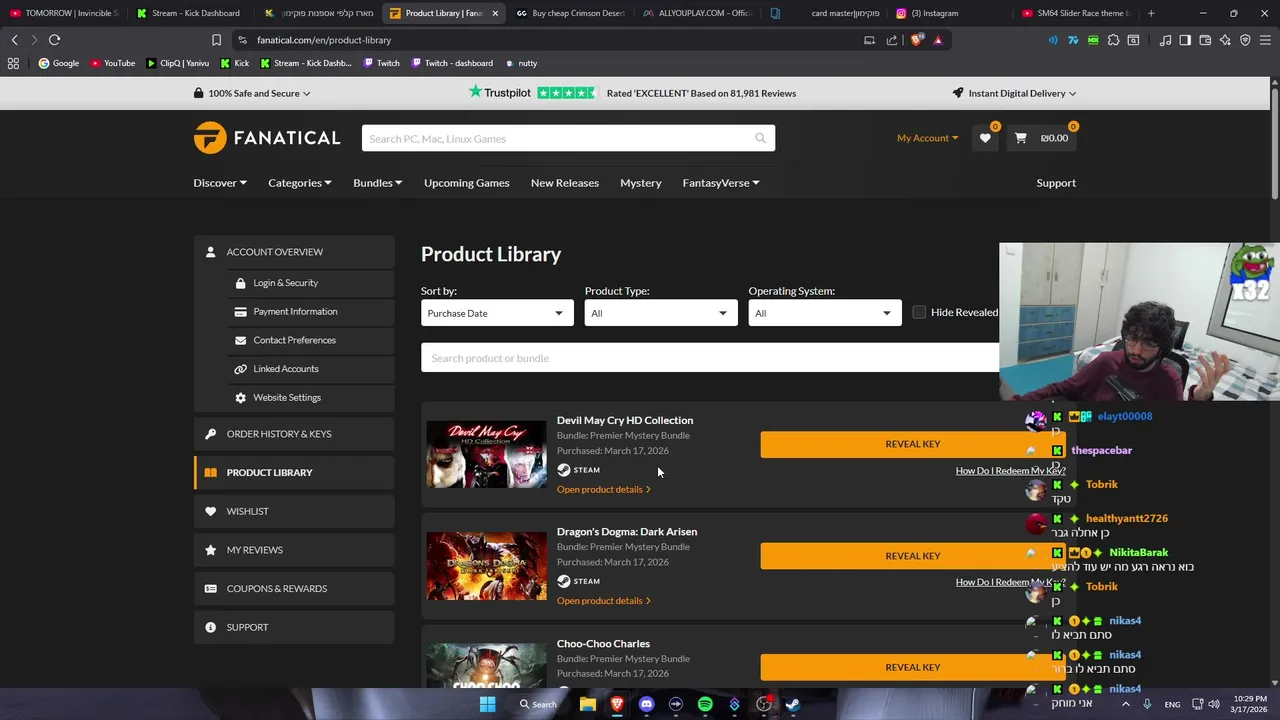
Task: Switch to Buy cheap Crimson Desert tab
Action: 570,13
